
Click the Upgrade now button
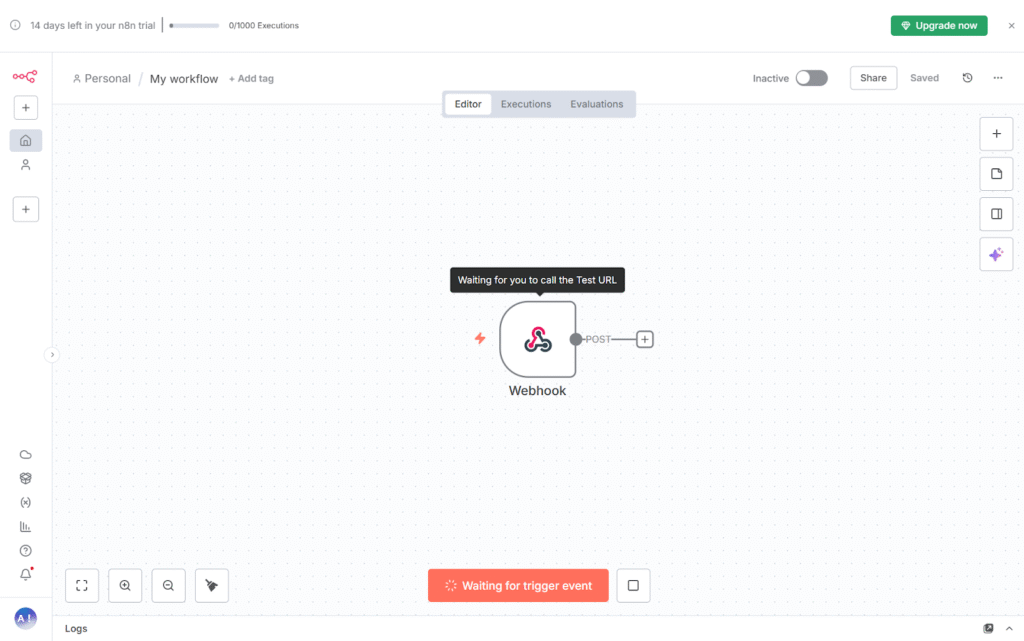coord(938,26)
